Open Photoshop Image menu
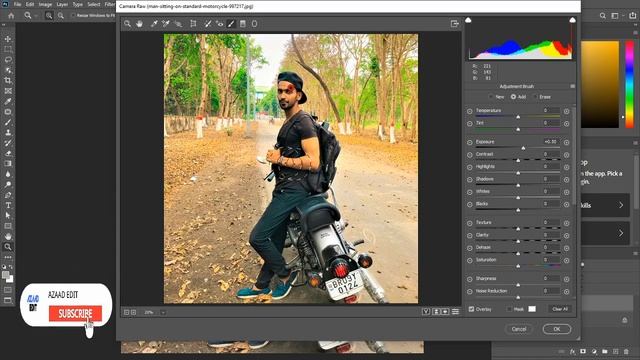Viewport: 640px width, 360px height. [x=45, y=4]
